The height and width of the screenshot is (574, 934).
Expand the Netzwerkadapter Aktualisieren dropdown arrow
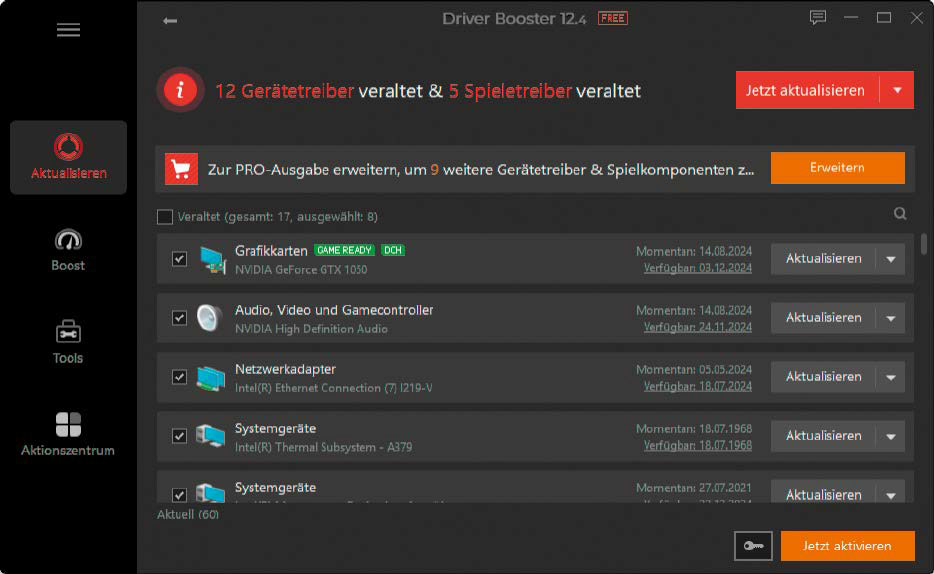(x=891, y=377)
